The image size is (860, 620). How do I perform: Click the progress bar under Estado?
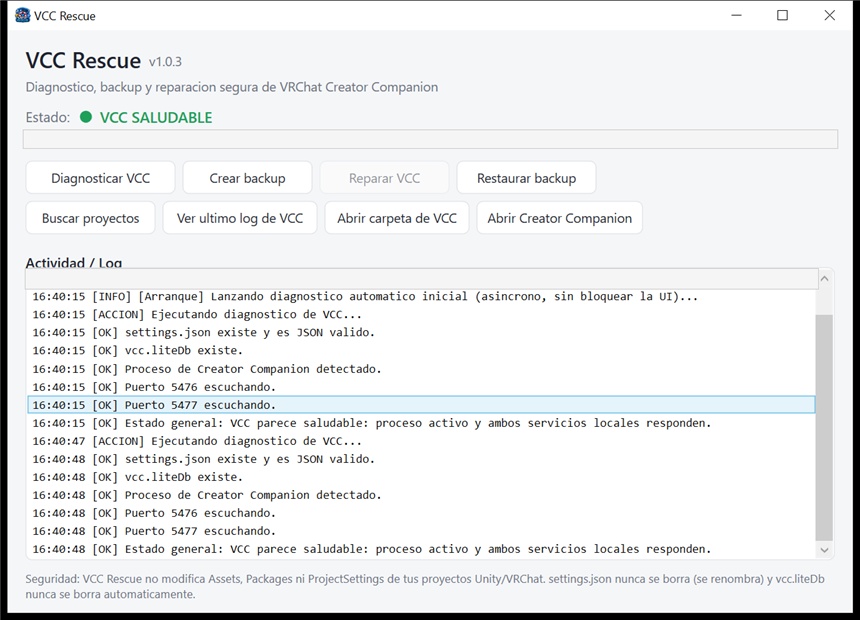[x=431, y=139]
